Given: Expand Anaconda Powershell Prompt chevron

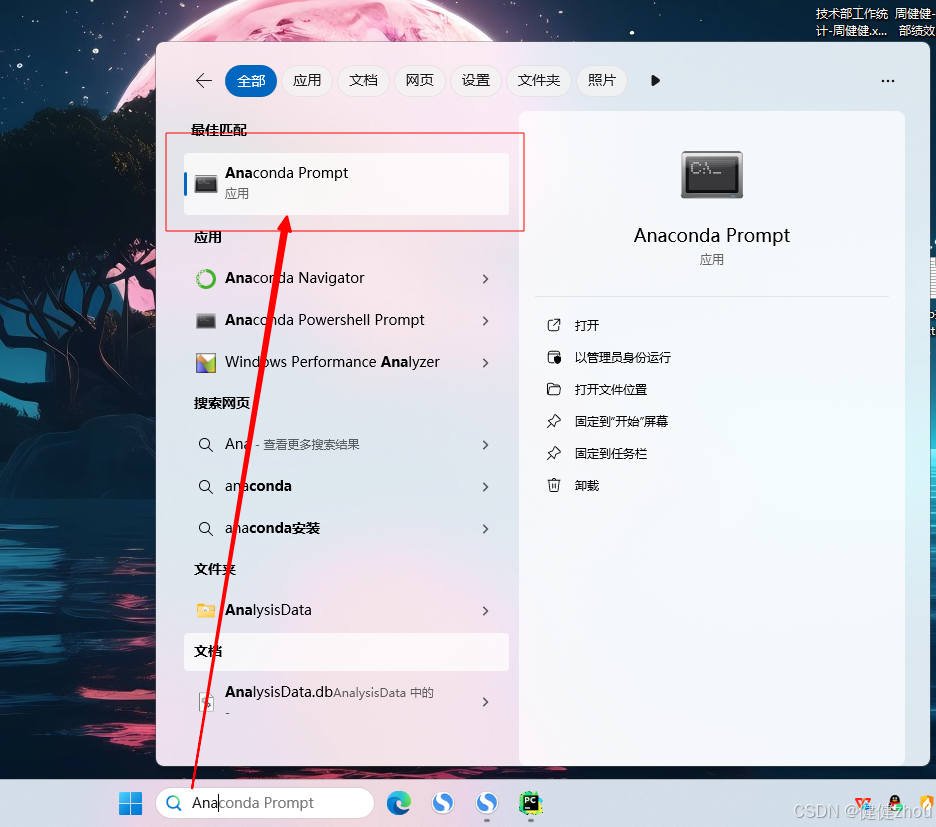Looking at the screenshot, I should (x=485, y=321).
